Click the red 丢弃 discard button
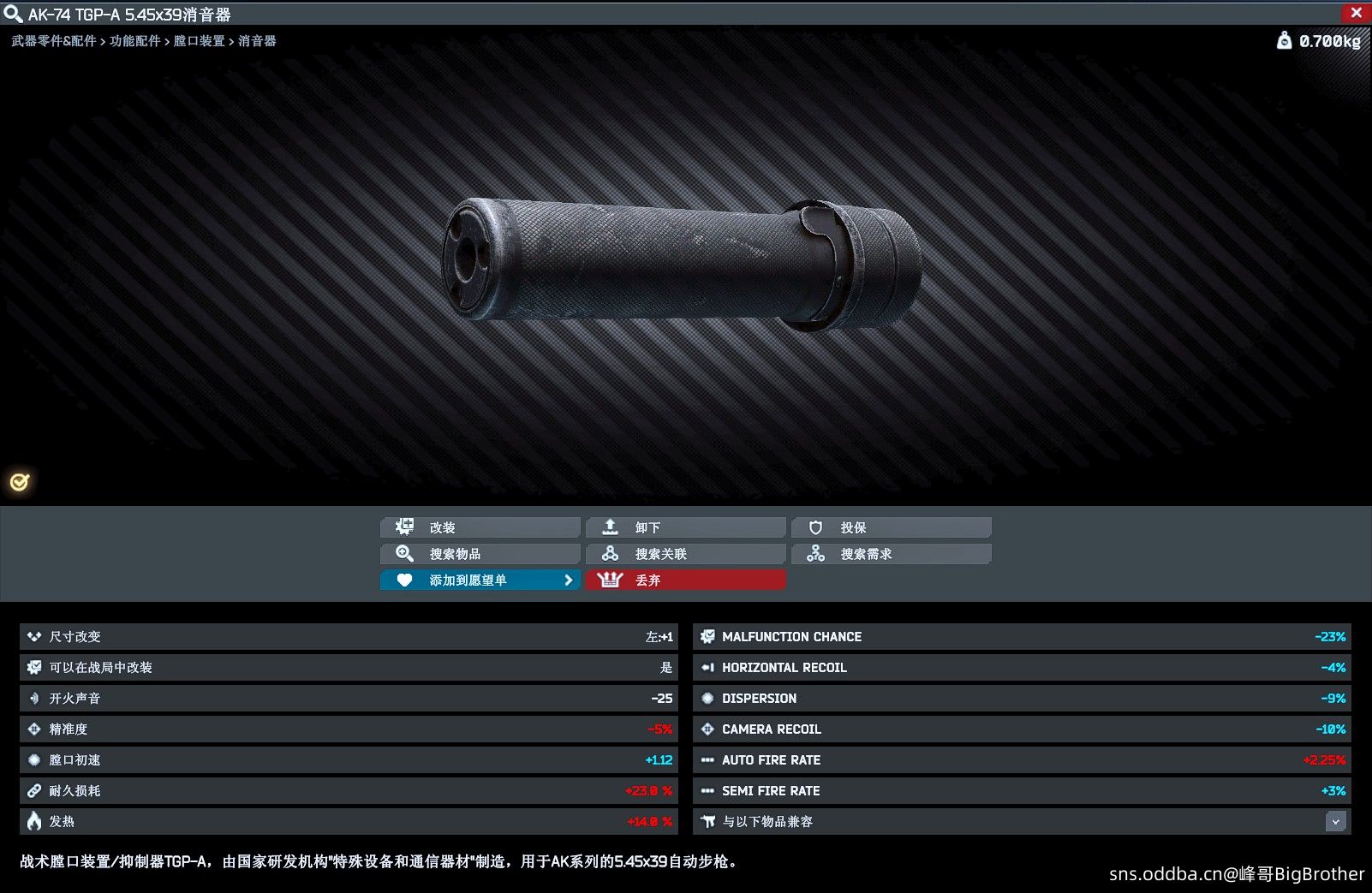1372x893 pixels. coord(686,580)
